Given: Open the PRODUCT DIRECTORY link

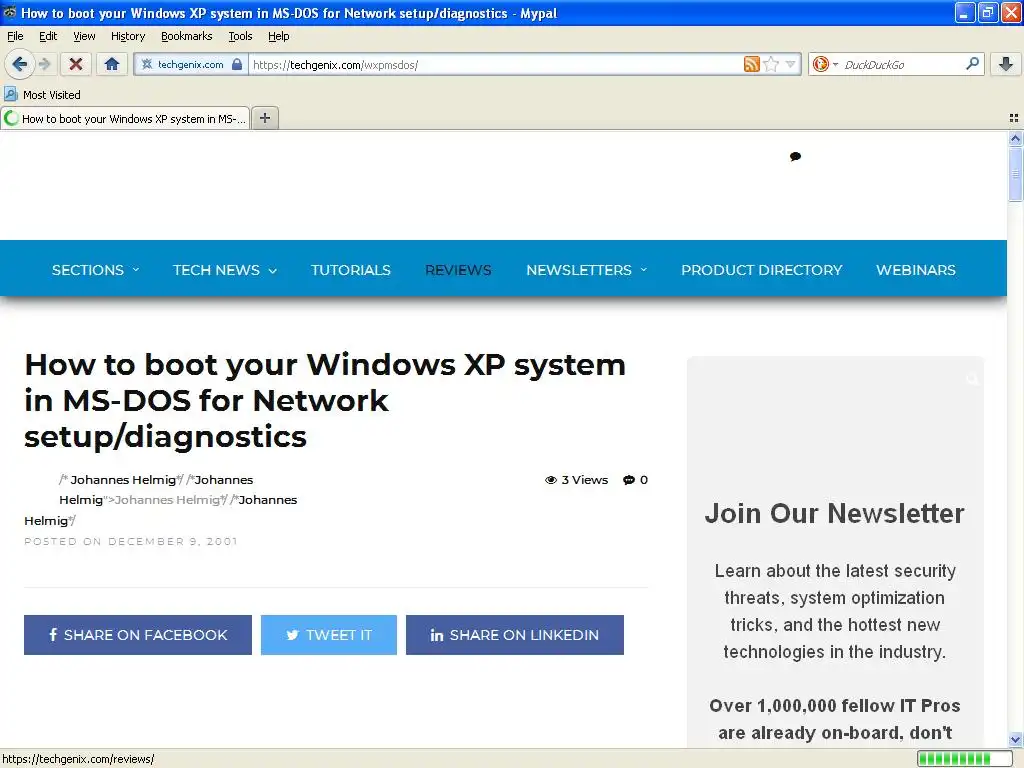Looking at the screenshot, I should (x=761, y=270).
